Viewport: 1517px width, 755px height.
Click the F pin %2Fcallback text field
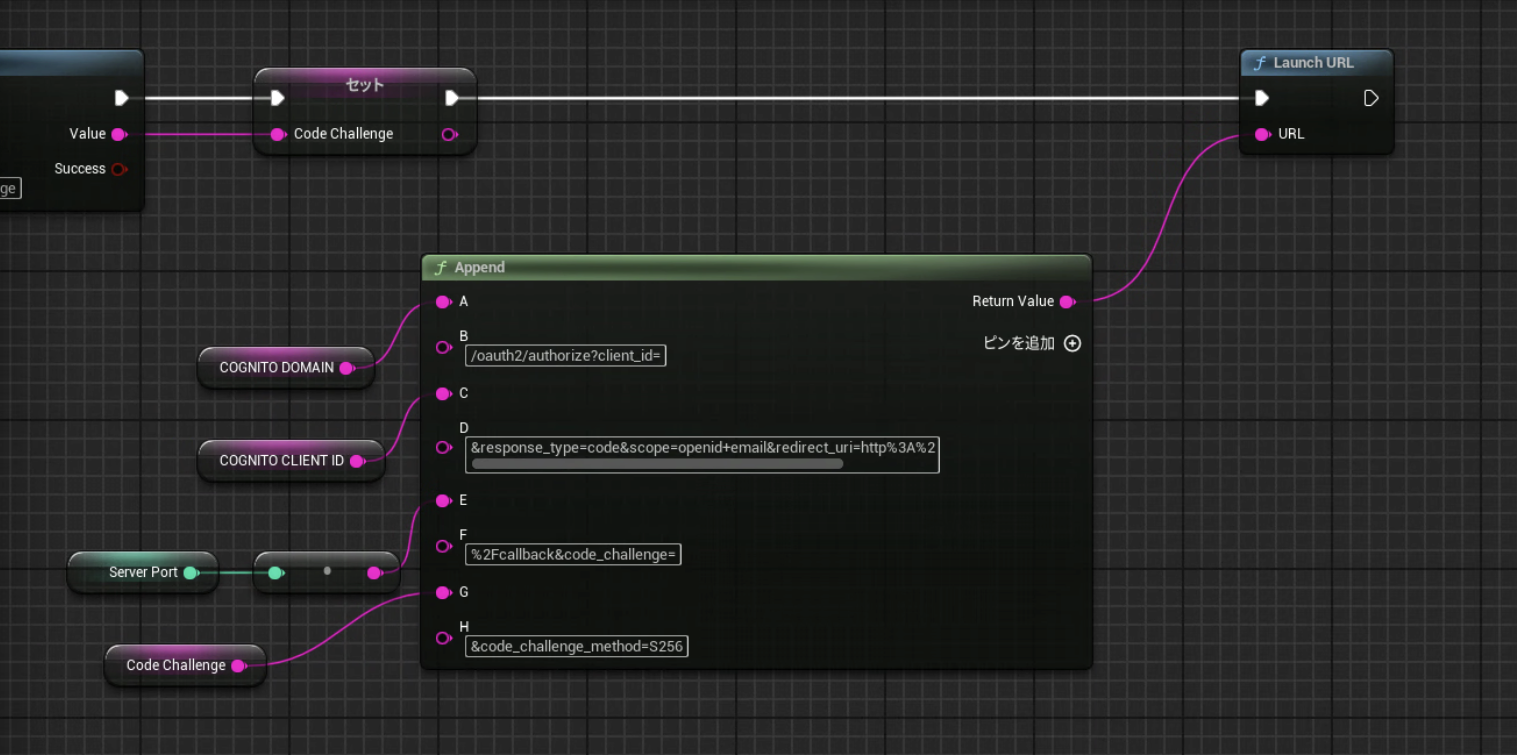point(573,554)
